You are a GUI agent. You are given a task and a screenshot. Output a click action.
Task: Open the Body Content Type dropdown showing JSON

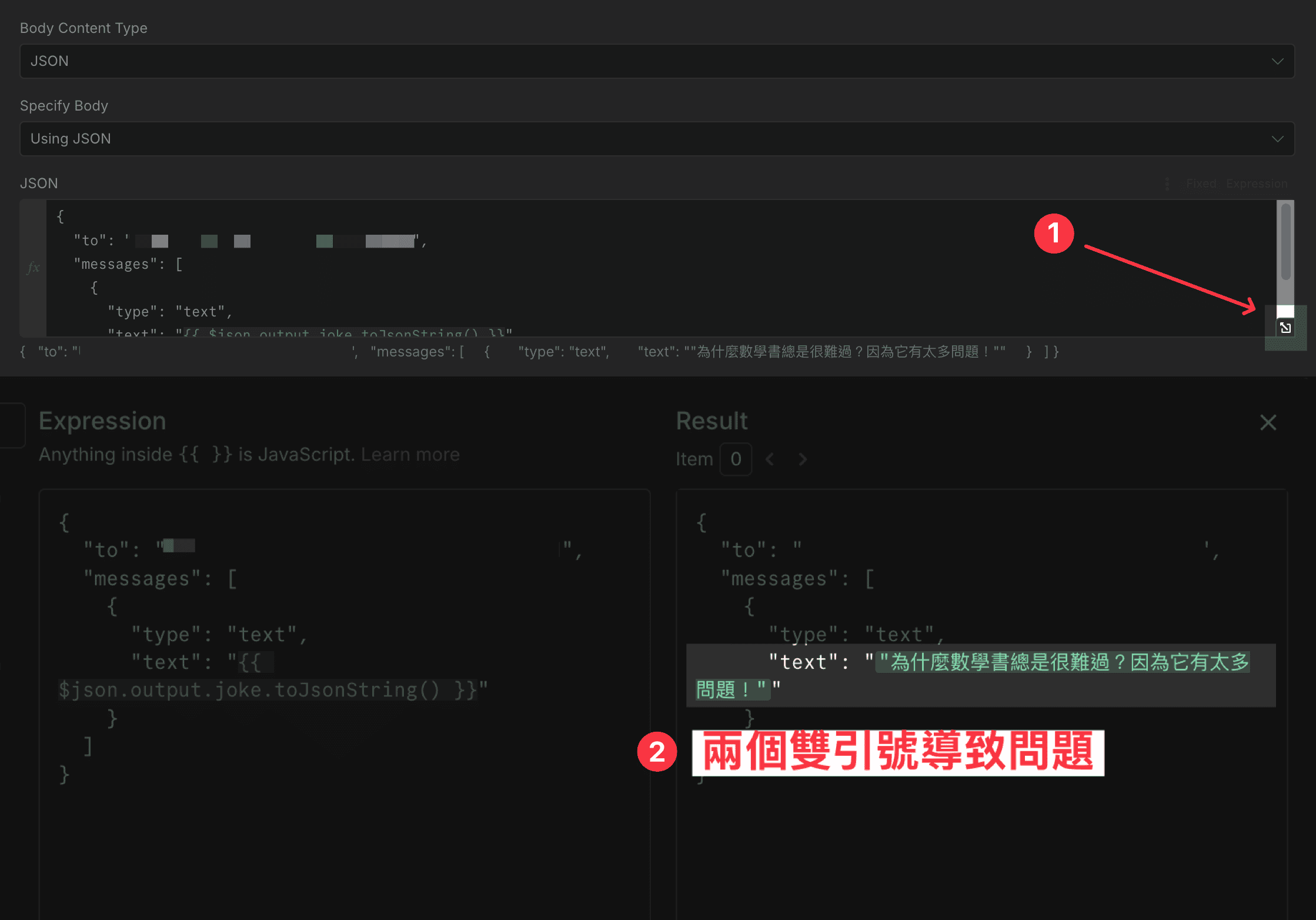pos(656,61)
